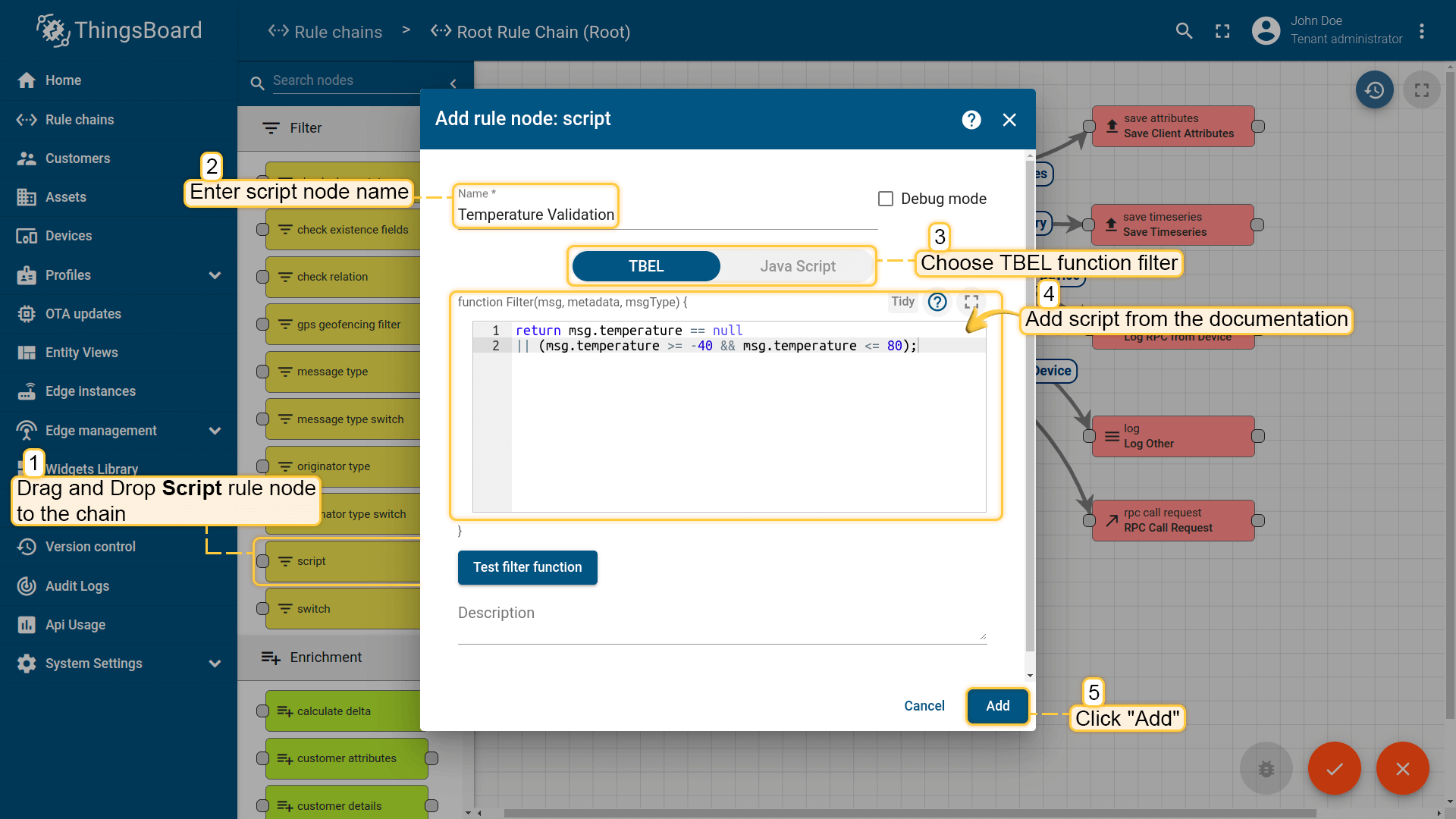Click the Add button
Viewport: 1456px width, 819px height.
coord(997,706)
